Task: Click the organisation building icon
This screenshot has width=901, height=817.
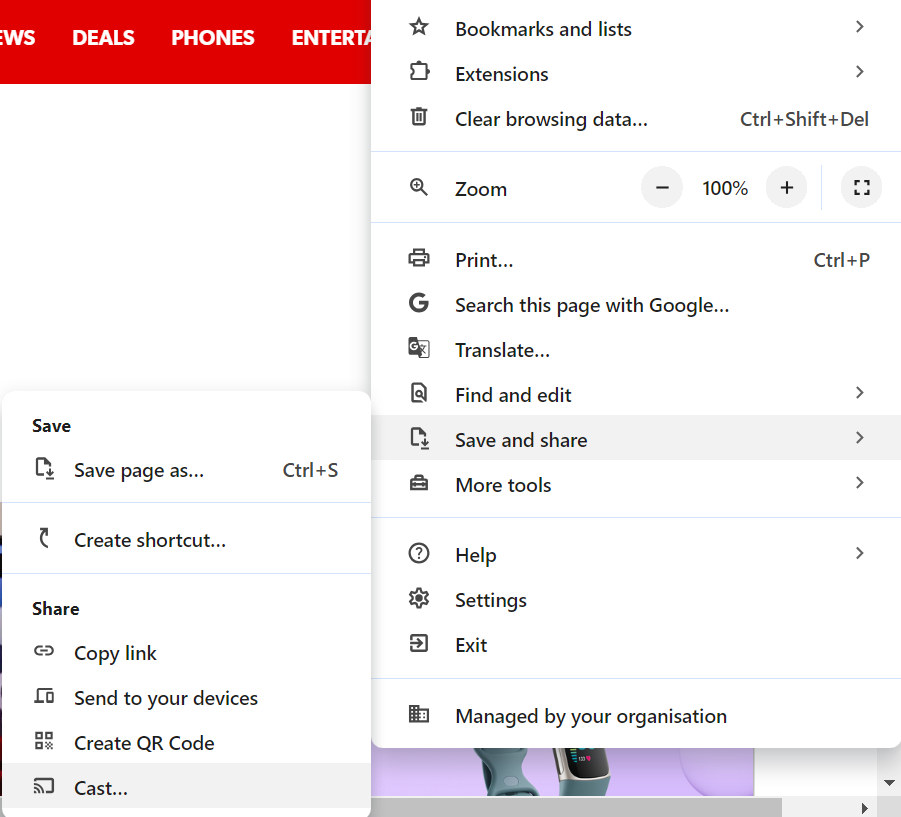Action: pyautogui.click(x=419, y=714)
